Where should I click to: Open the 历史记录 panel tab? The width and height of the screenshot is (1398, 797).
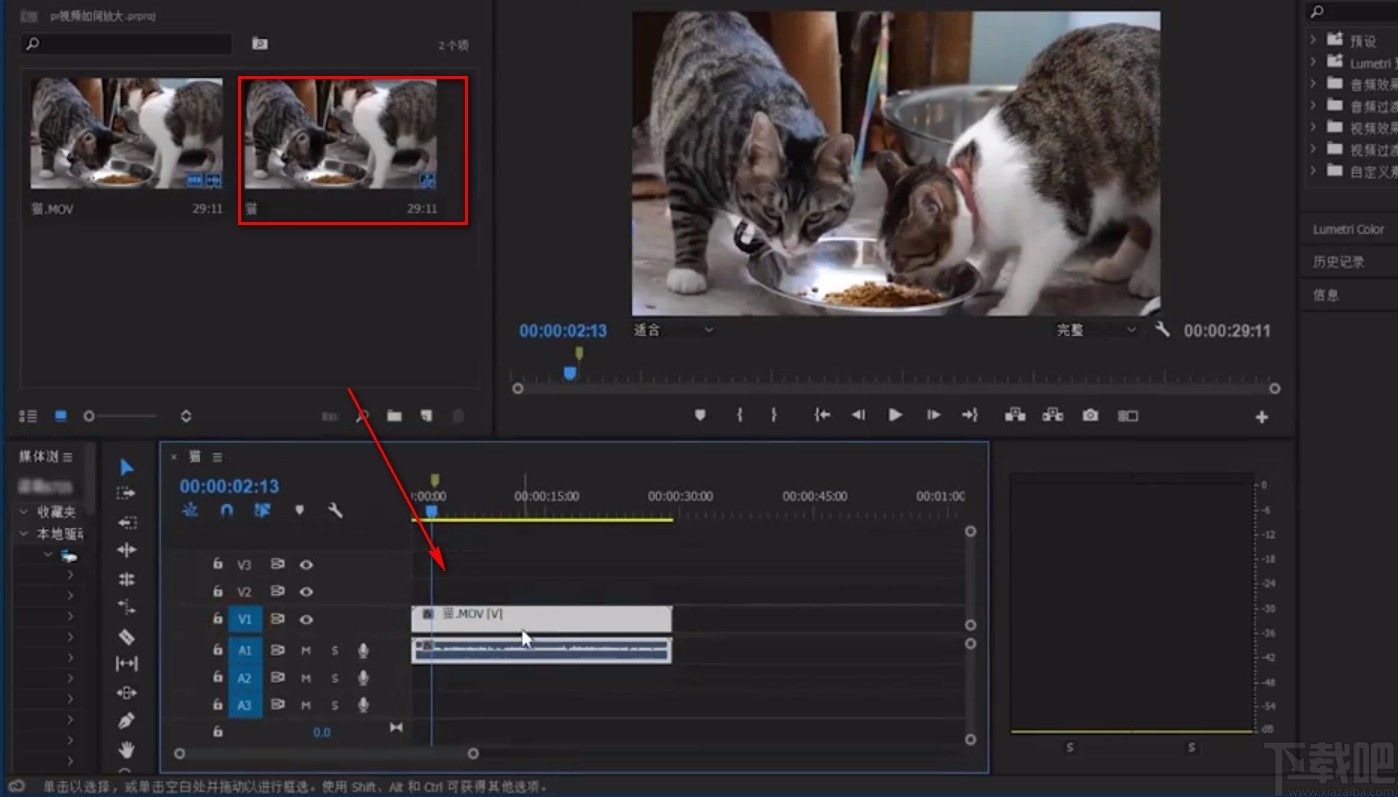1338,262
